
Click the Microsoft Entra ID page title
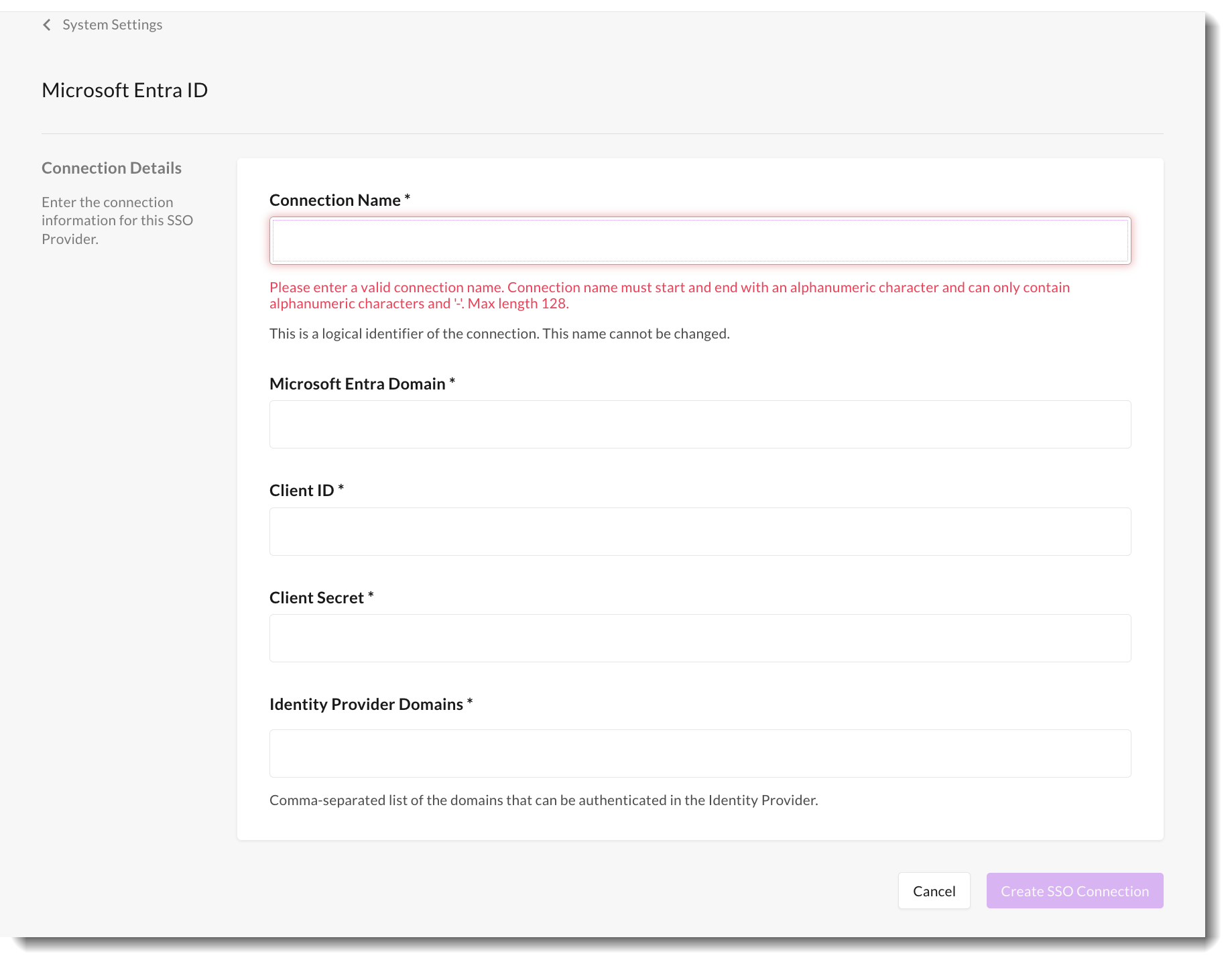coord(125,91)
